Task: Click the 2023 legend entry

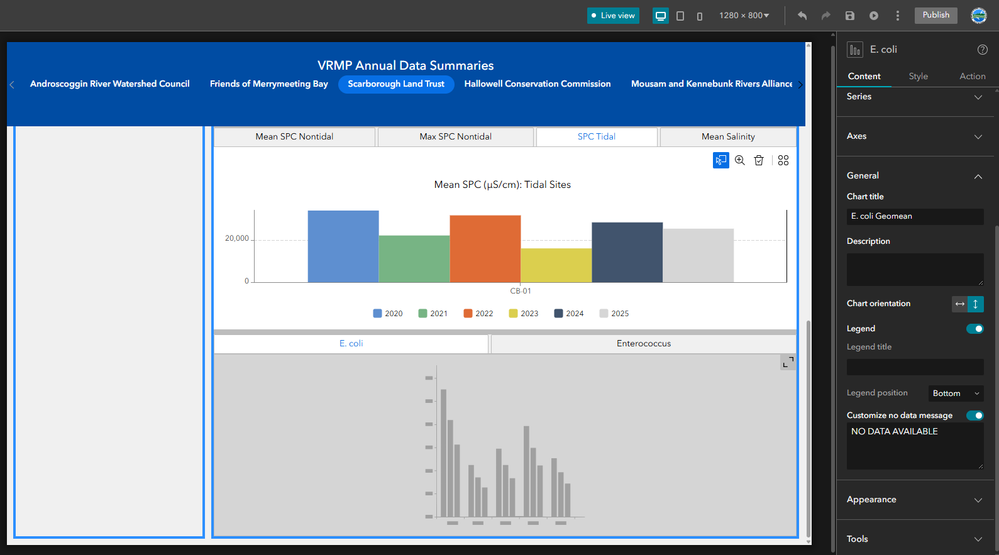Action: click(x=523, y=314)
